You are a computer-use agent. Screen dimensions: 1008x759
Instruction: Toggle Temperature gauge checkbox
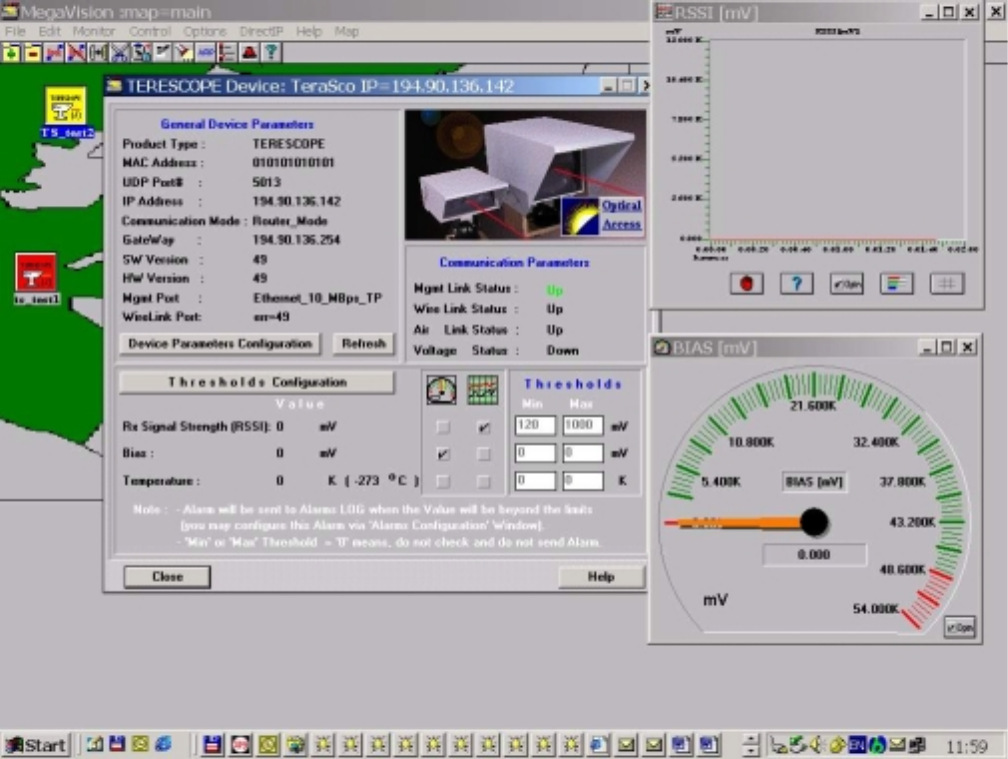442,481
